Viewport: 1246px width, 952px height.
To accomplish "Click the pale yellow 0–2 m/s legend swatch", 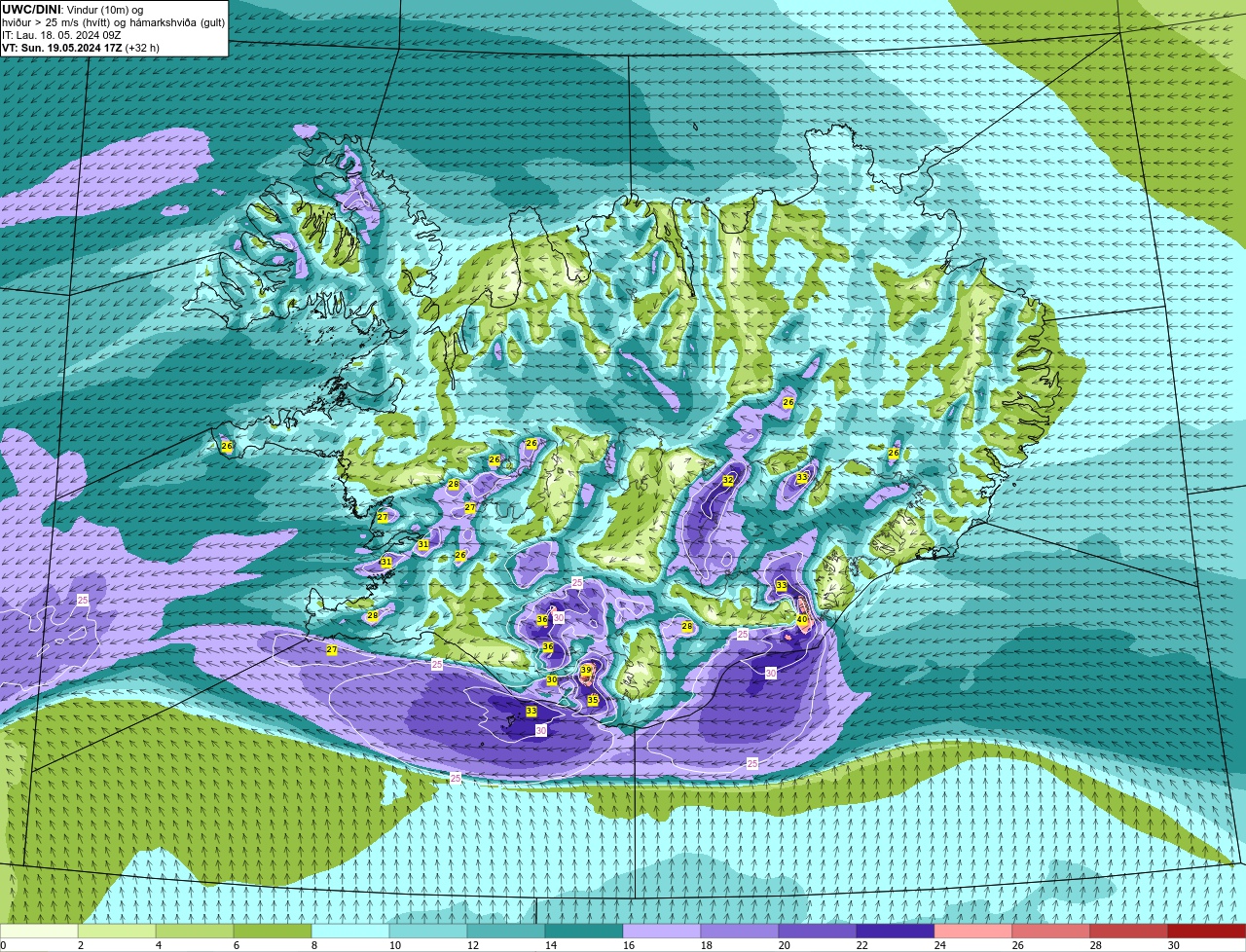I will [x=40, y=932].
